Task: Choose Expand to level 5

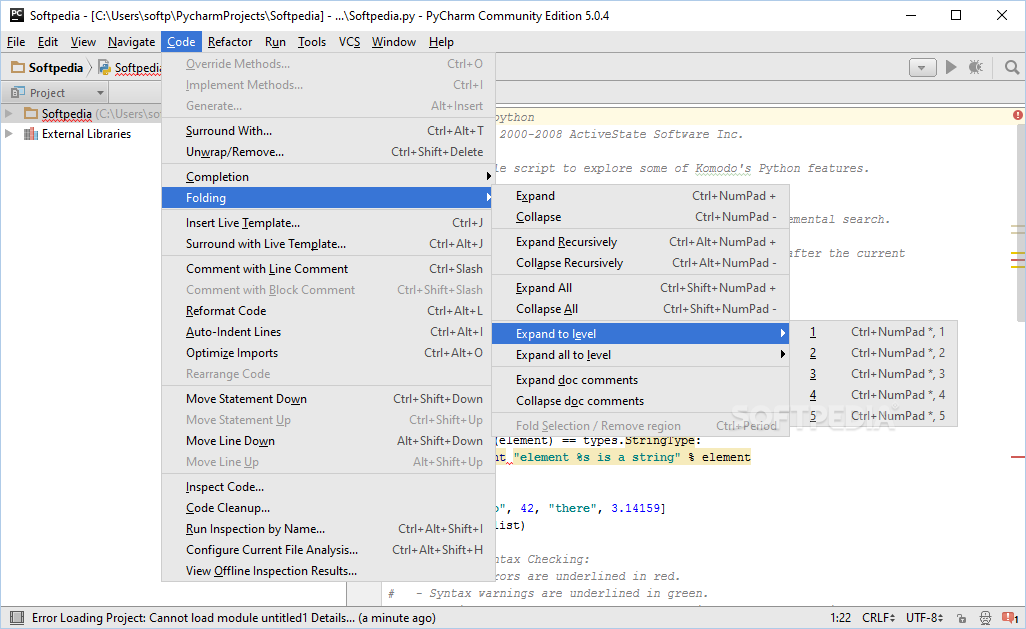Action: [x=874, y=416]
